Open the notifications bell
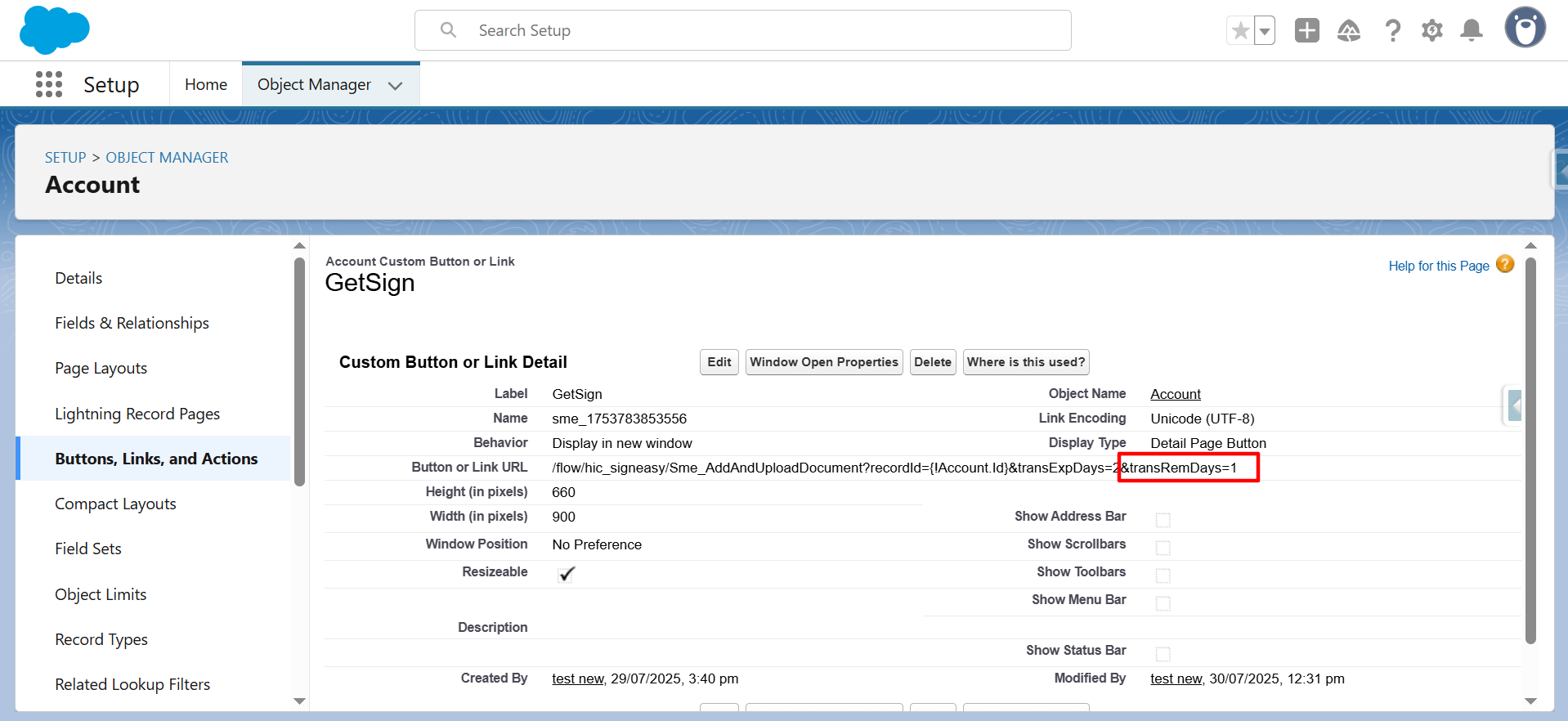1568x721 pixels. click(1472, 30)
